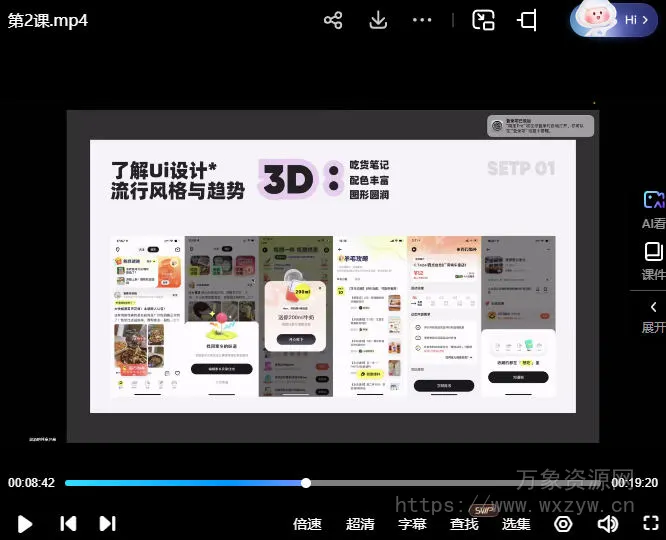The height and width of the screenshot is (540, 666).
Task: Open the AI watch panel icon
Action: click(653, 202)
